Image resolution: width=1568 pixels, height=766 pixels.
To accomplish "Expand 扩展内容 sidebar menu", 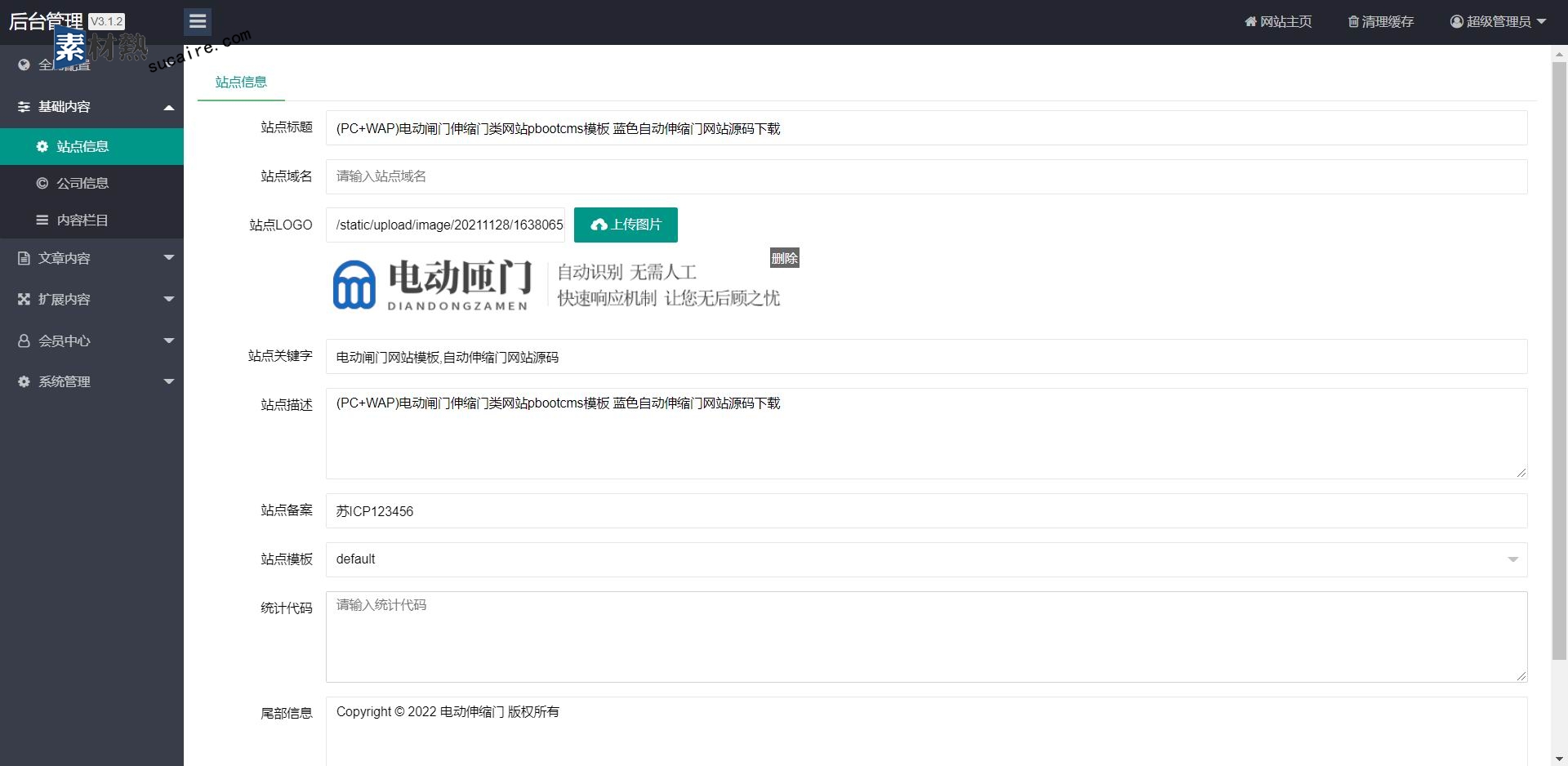I will [x=91, y=299].
